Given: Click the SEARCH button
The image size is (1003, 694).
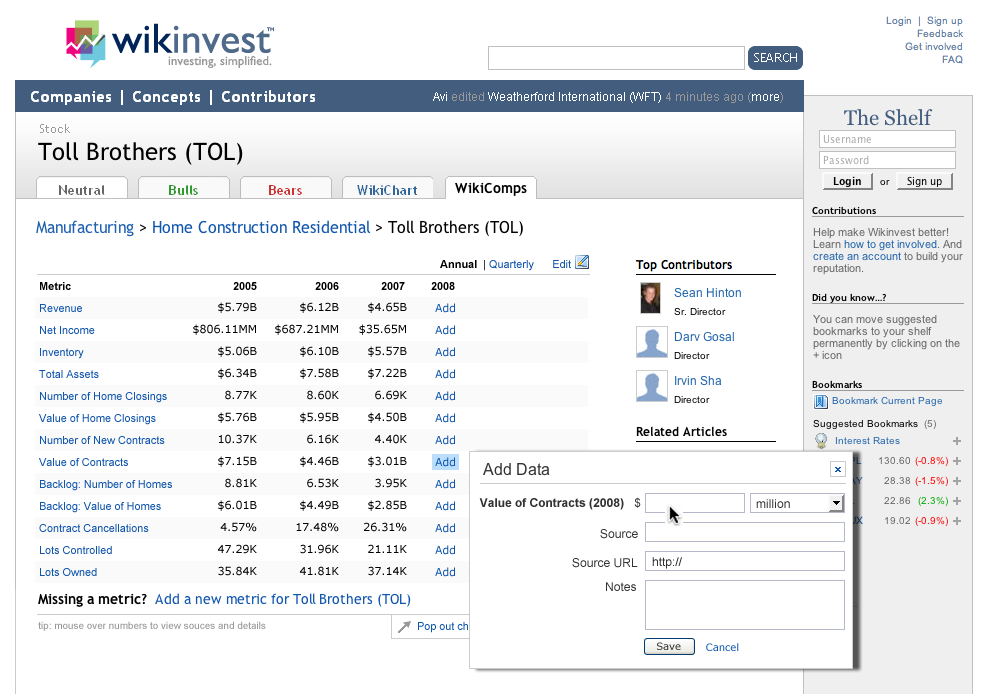Looking at the screenshot, I should tap(775, 58).
